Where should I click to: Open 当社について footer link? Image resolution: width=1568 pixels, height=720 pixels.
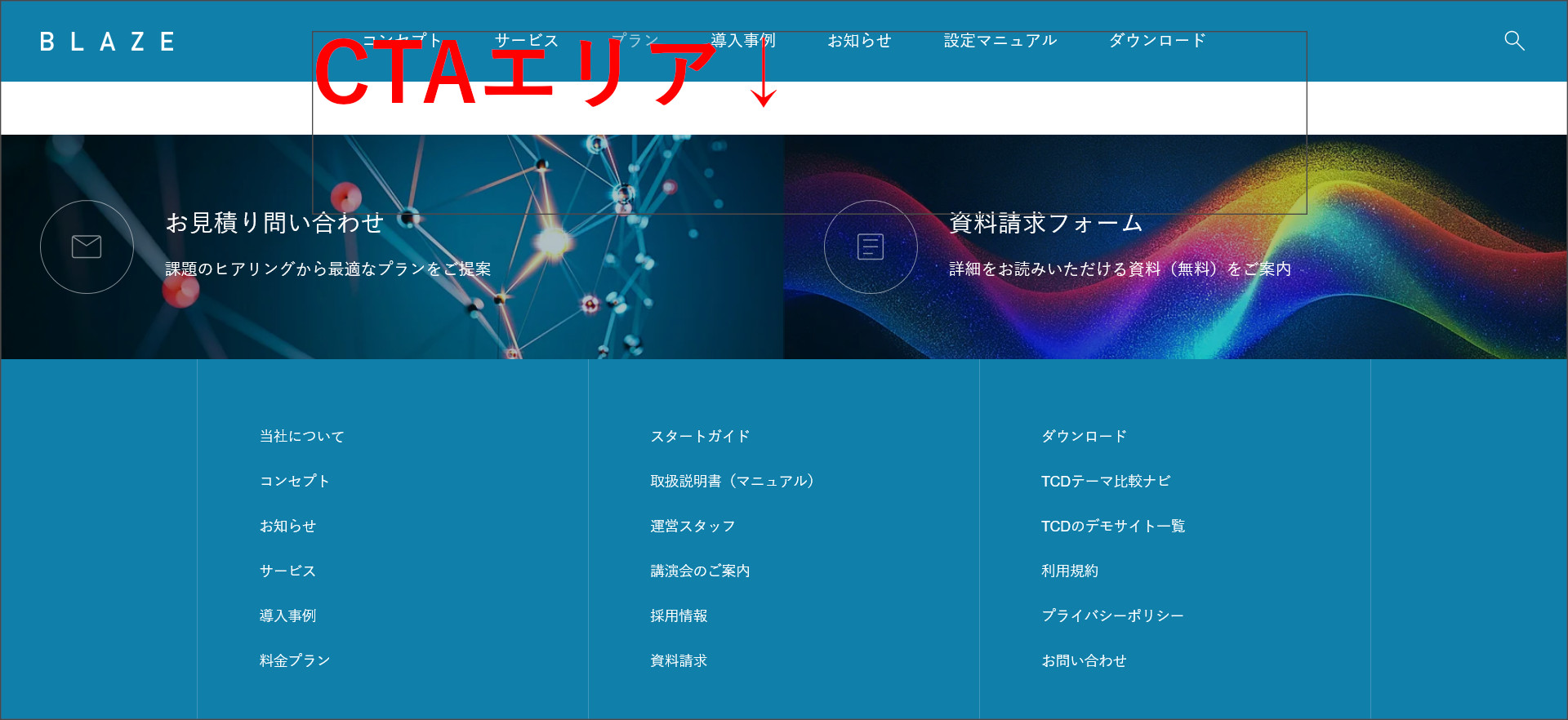point(302,437)
